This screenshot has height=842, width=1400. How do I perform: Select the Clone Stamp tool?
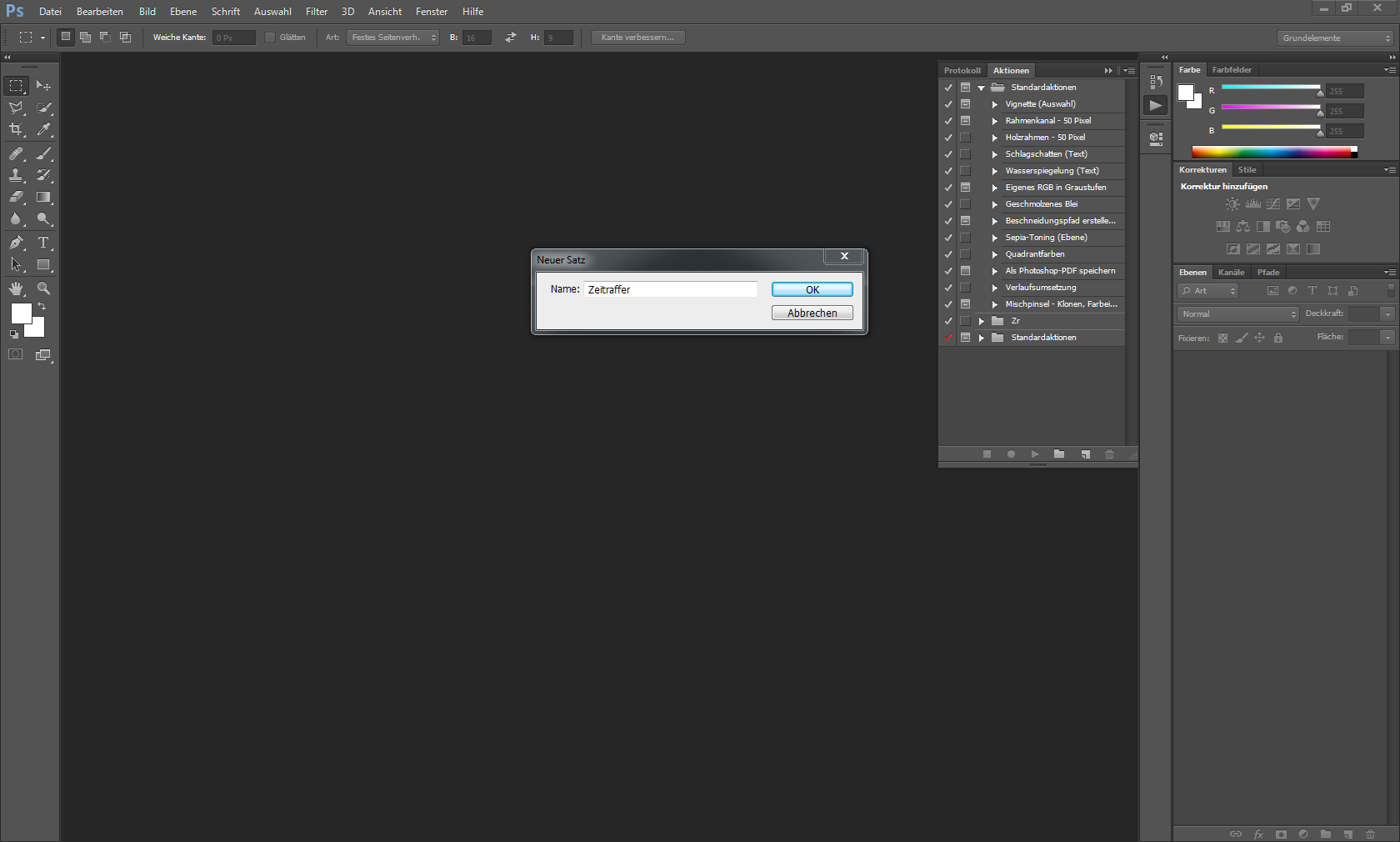click(x=16, y=175)
